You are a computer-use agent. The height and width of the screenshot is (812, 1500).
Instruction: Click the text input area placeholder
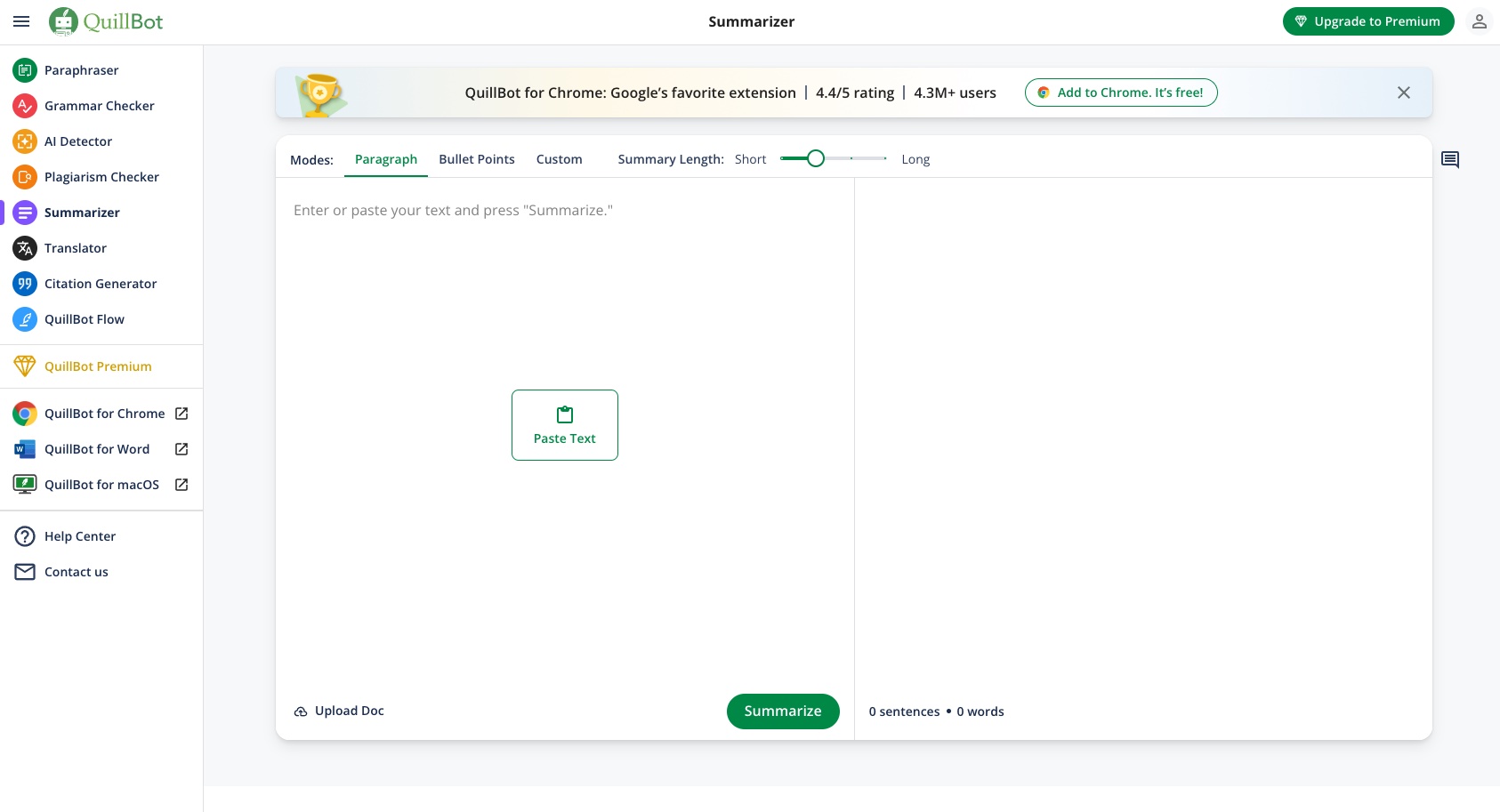click(453, 211)
